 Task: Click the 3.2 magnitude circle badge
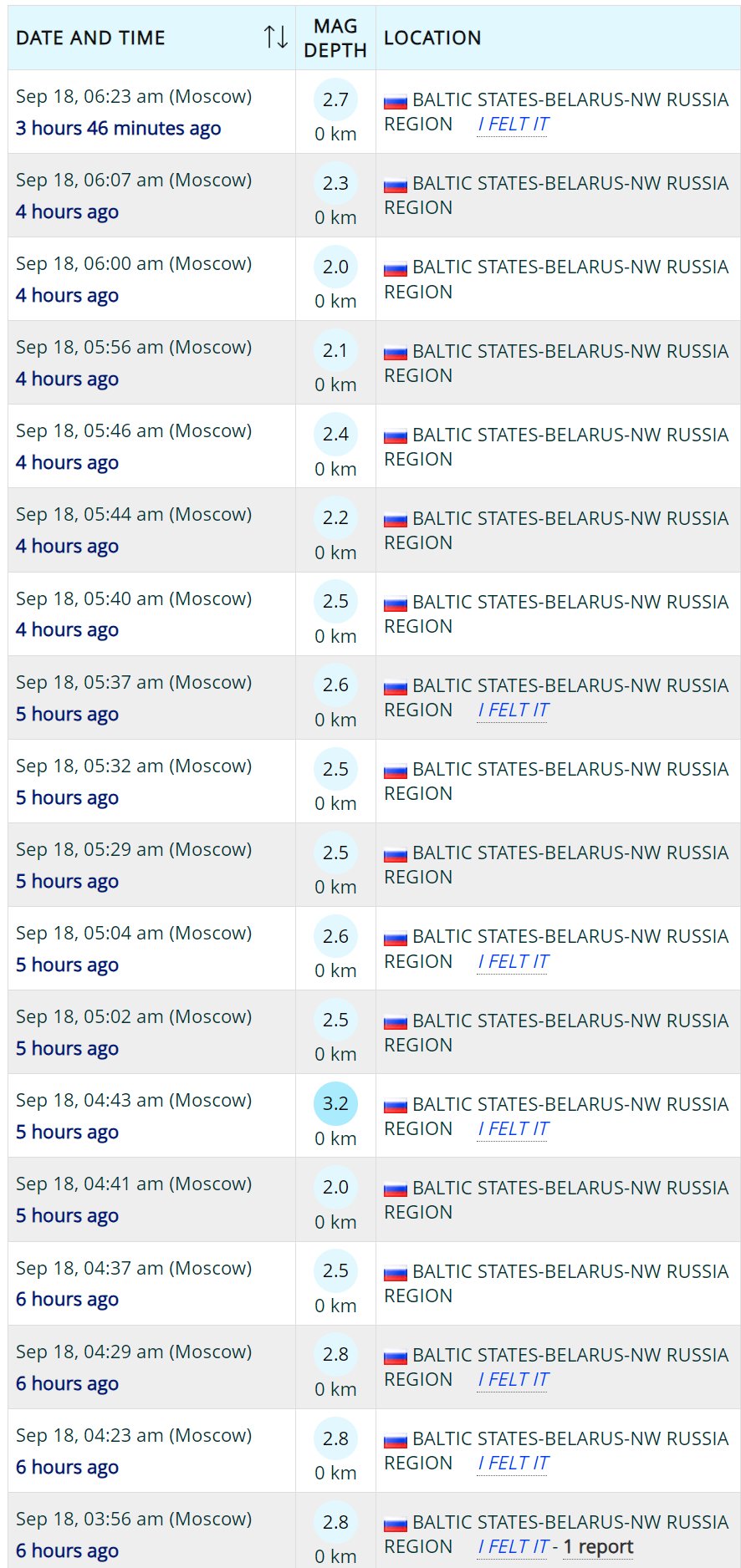point(335,1103)
